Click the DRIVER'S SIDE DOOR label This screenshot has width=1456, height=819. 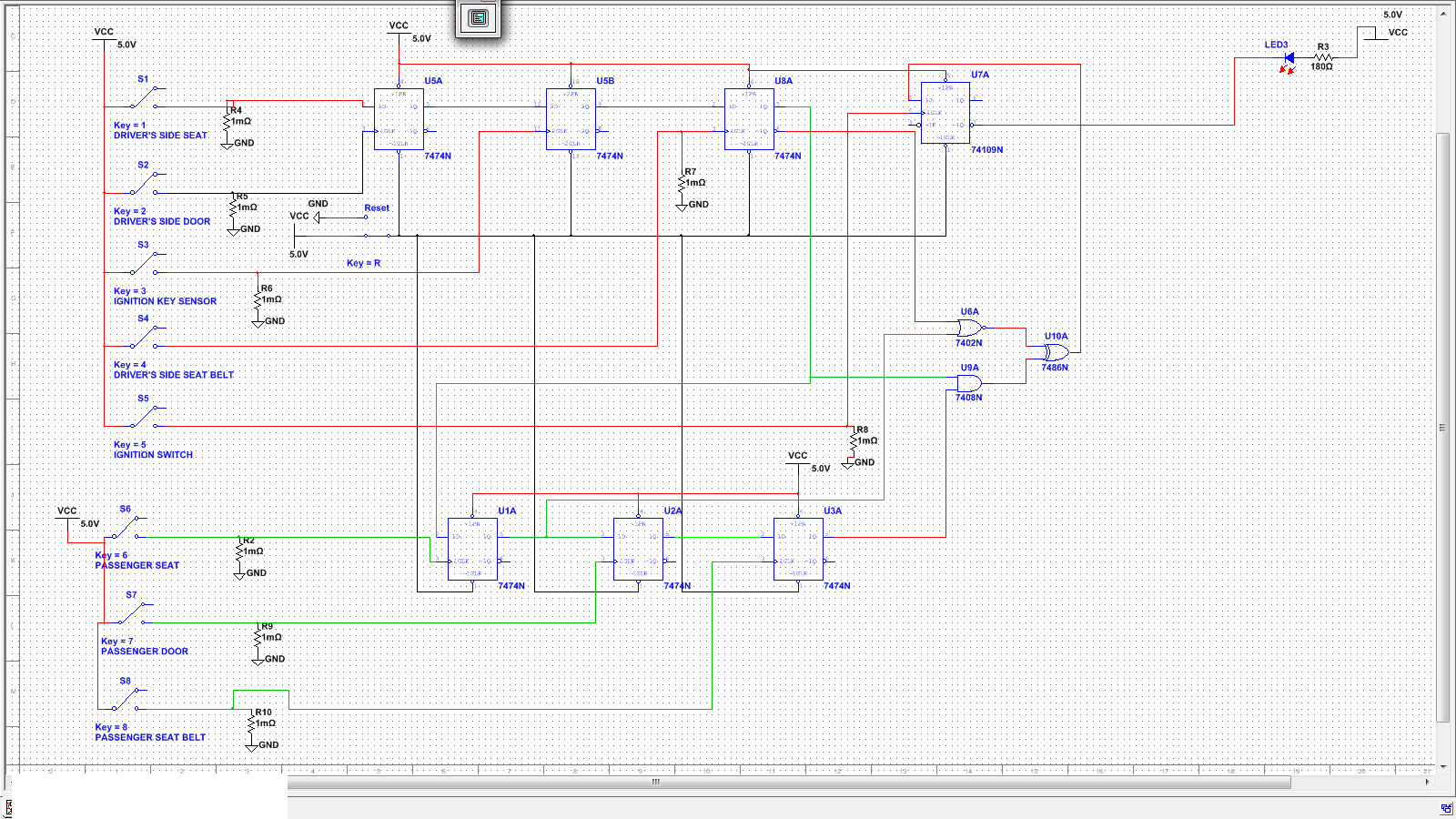tap(162, 221)
